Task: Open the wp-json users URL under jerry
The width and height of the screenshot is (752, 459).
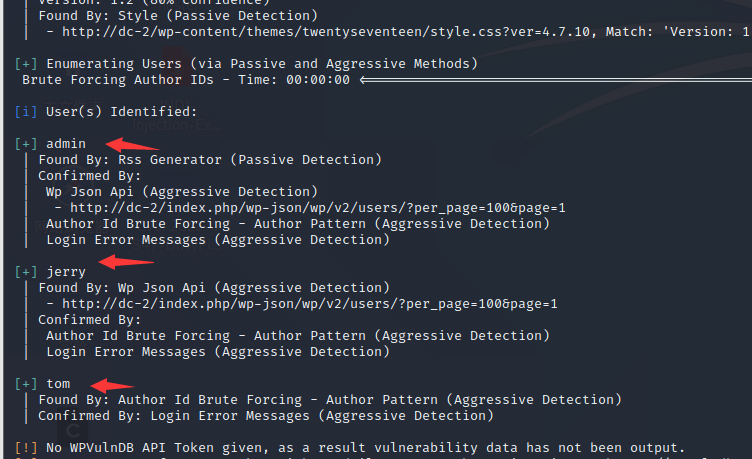Action: click(310, 304)
